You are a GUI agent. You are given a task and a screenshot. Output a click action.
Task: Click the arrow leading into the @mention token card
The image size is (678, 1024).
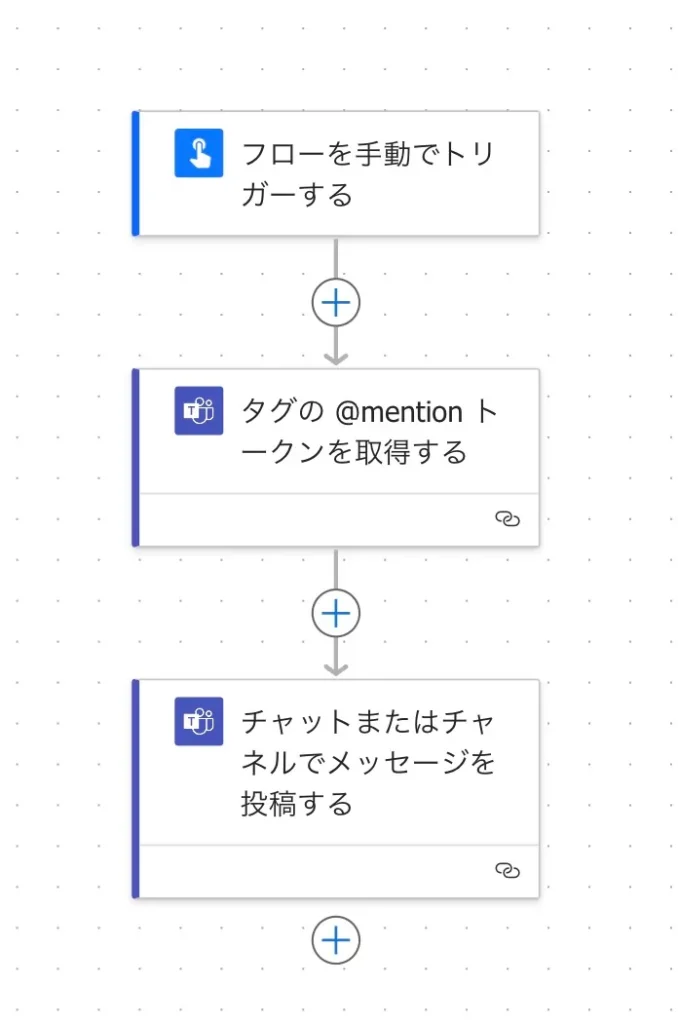click(x=336, y=350)
